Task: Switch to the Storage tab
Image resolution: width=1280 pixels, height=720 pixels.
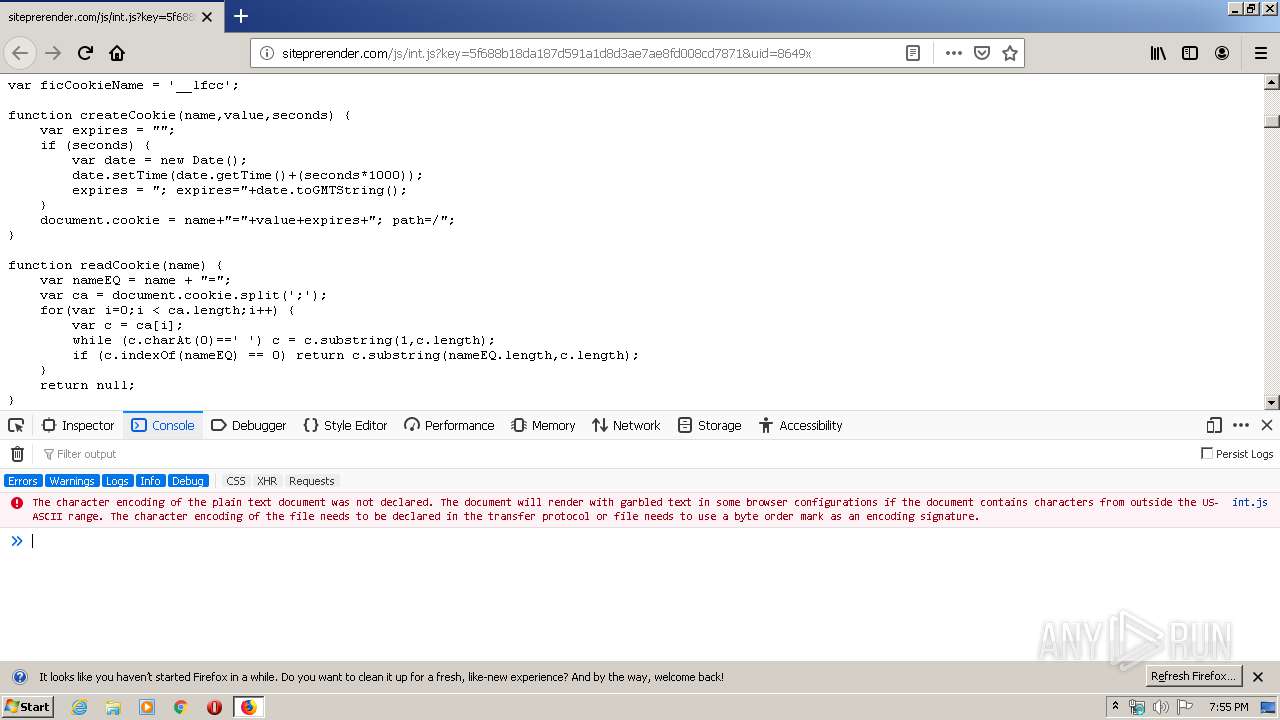Action: point(709,425)
